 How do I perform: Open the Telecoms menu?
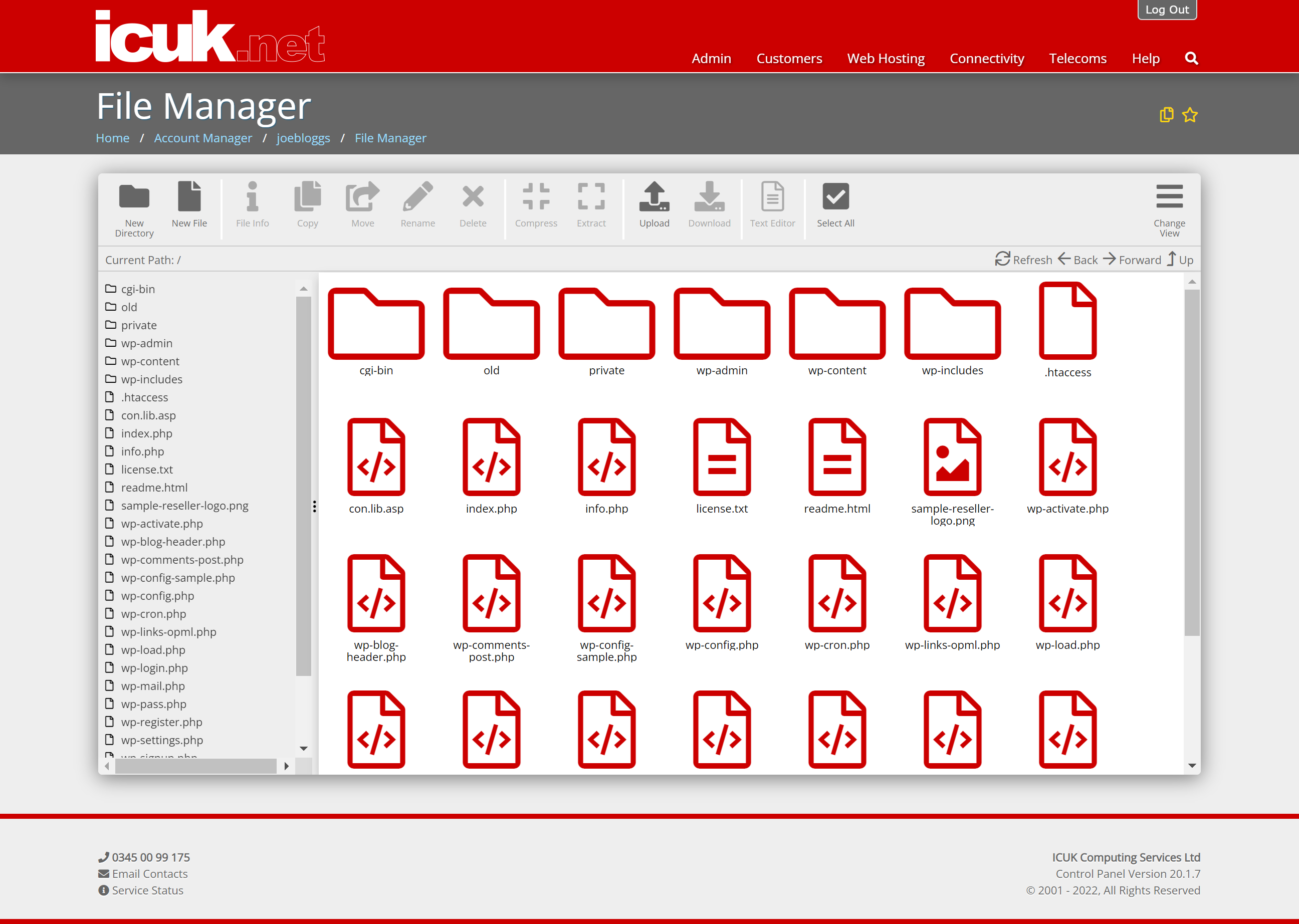[x=1077, y=58]
